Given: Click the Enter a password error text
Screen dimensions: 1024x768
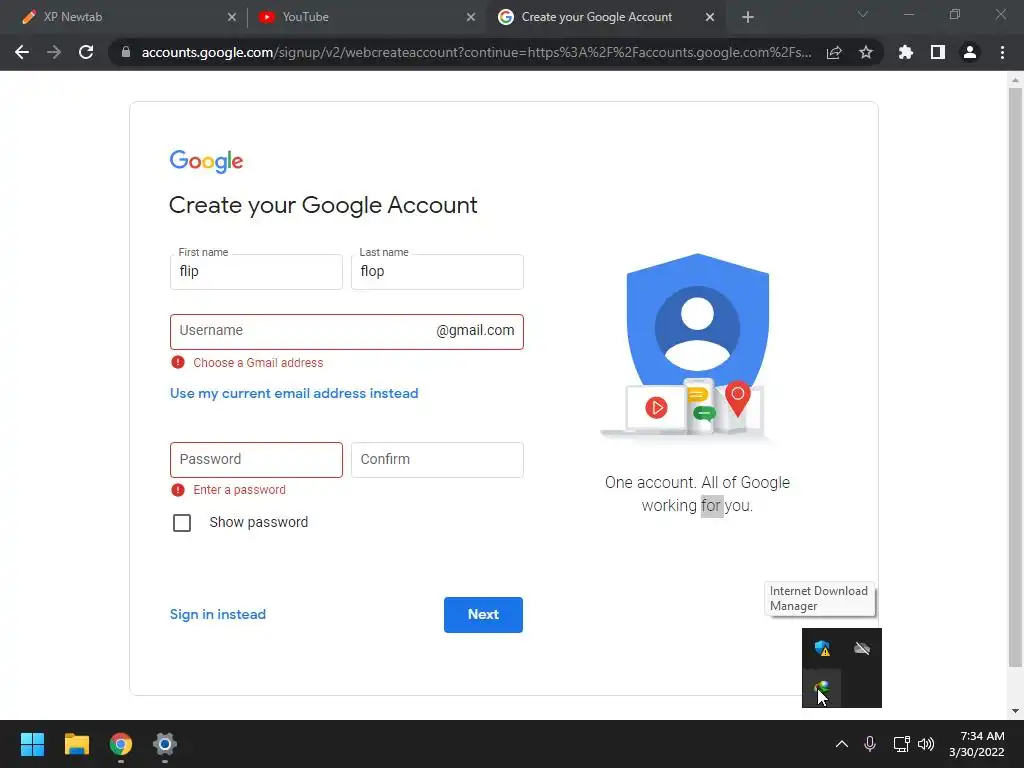Looking at the screenshot, I should pos(239,490).
